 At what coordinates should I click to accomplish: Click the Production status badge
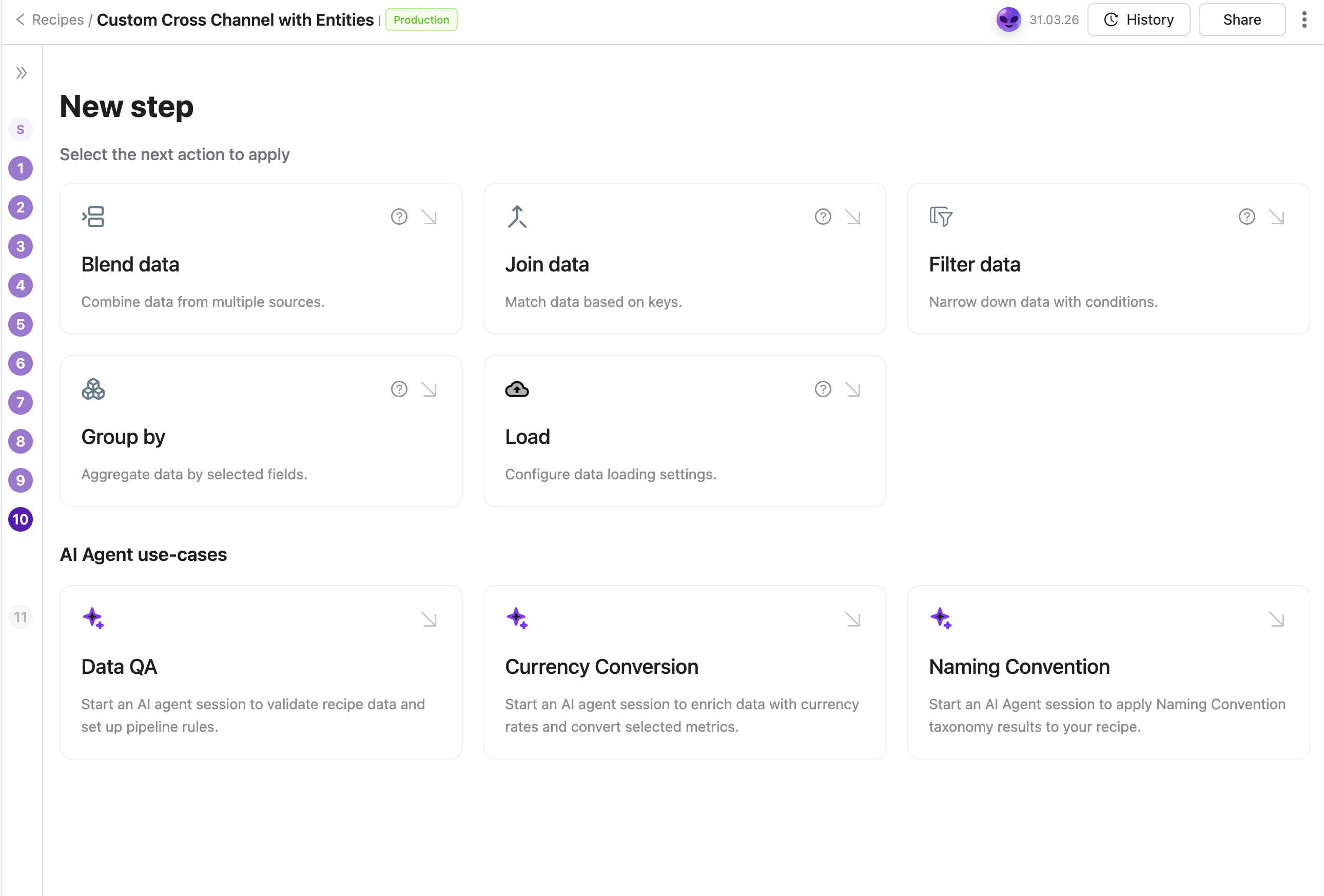click(421, 20)
